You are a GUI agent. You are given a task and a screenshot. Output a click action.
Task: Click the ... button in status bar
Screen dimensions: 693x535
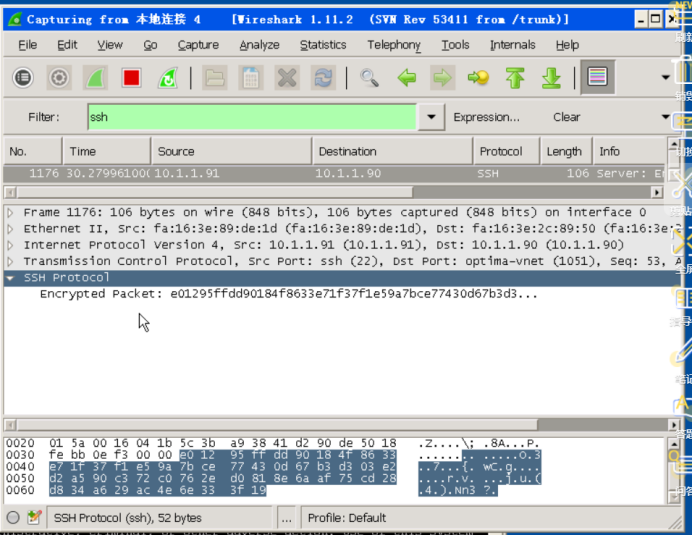pyautogui.click(x=287, y=518)
